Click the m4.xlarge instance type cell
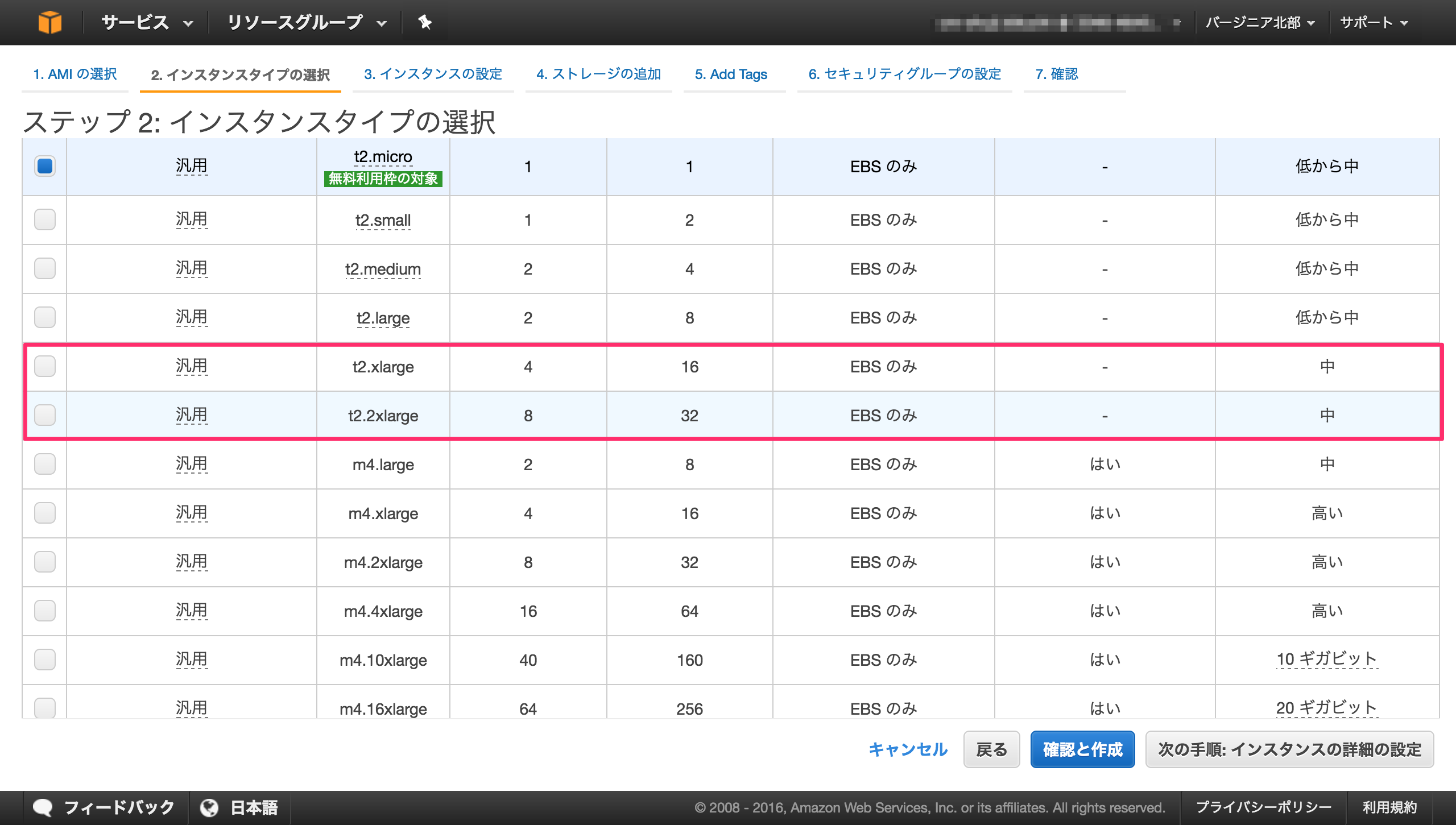The width and height of the screenshot is (1456, 825). (x=383, y=513)
